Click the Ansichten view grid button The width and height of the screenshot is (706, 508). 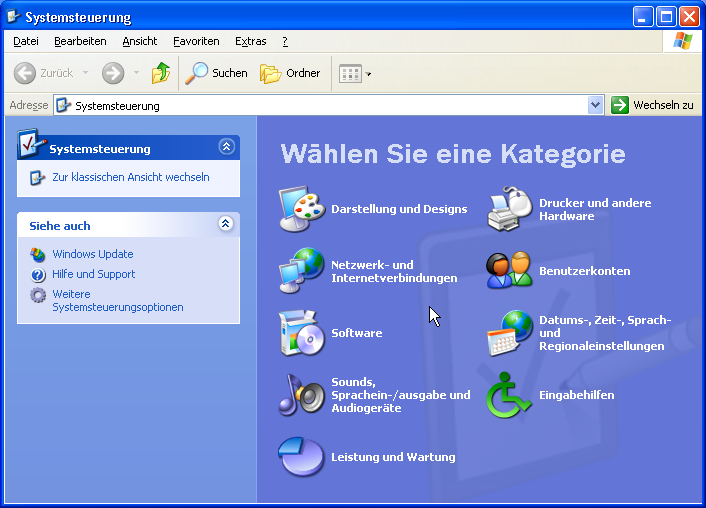coord(350,74)
